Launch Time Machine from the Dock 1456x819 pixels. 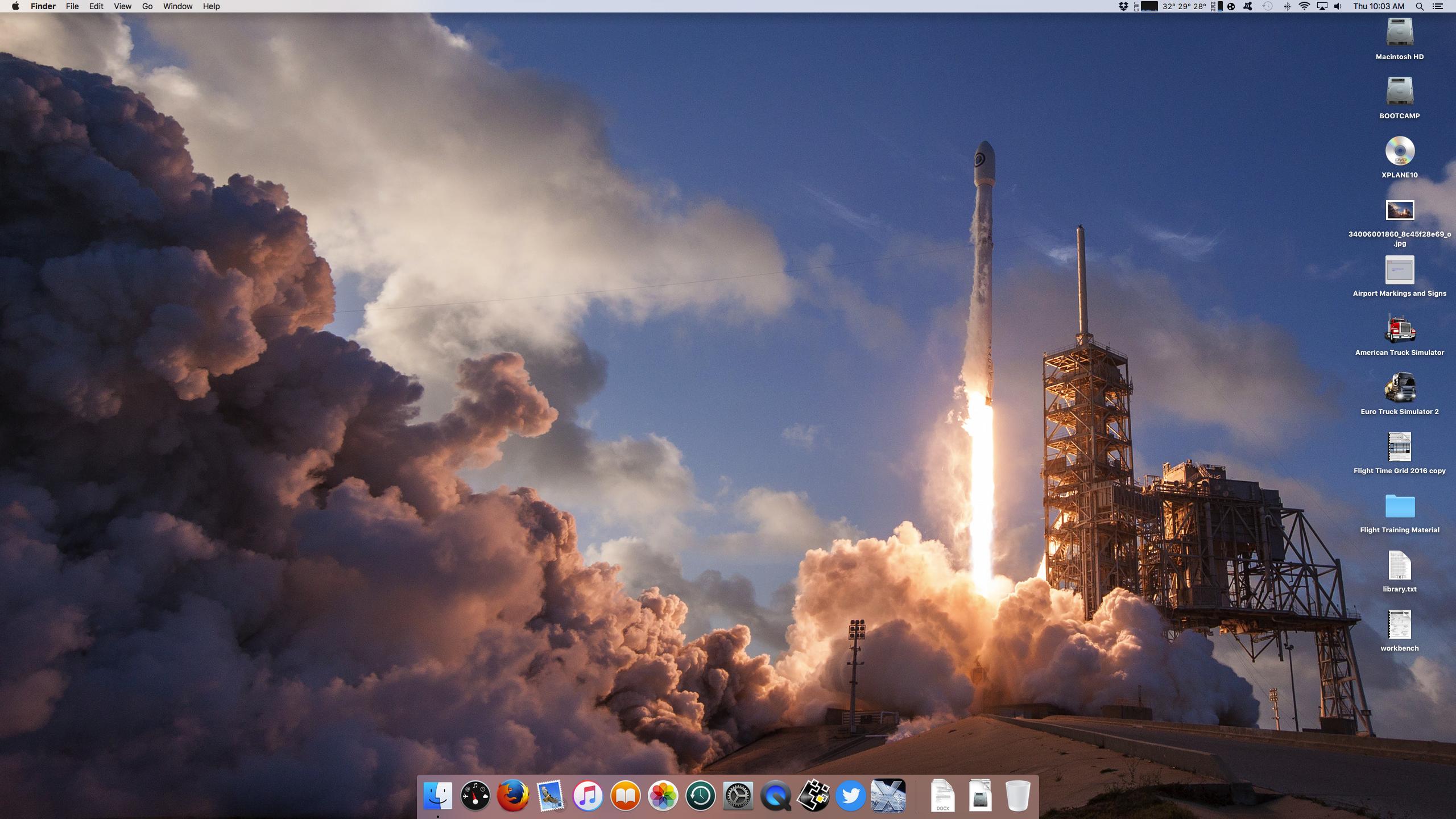(701, 795)
